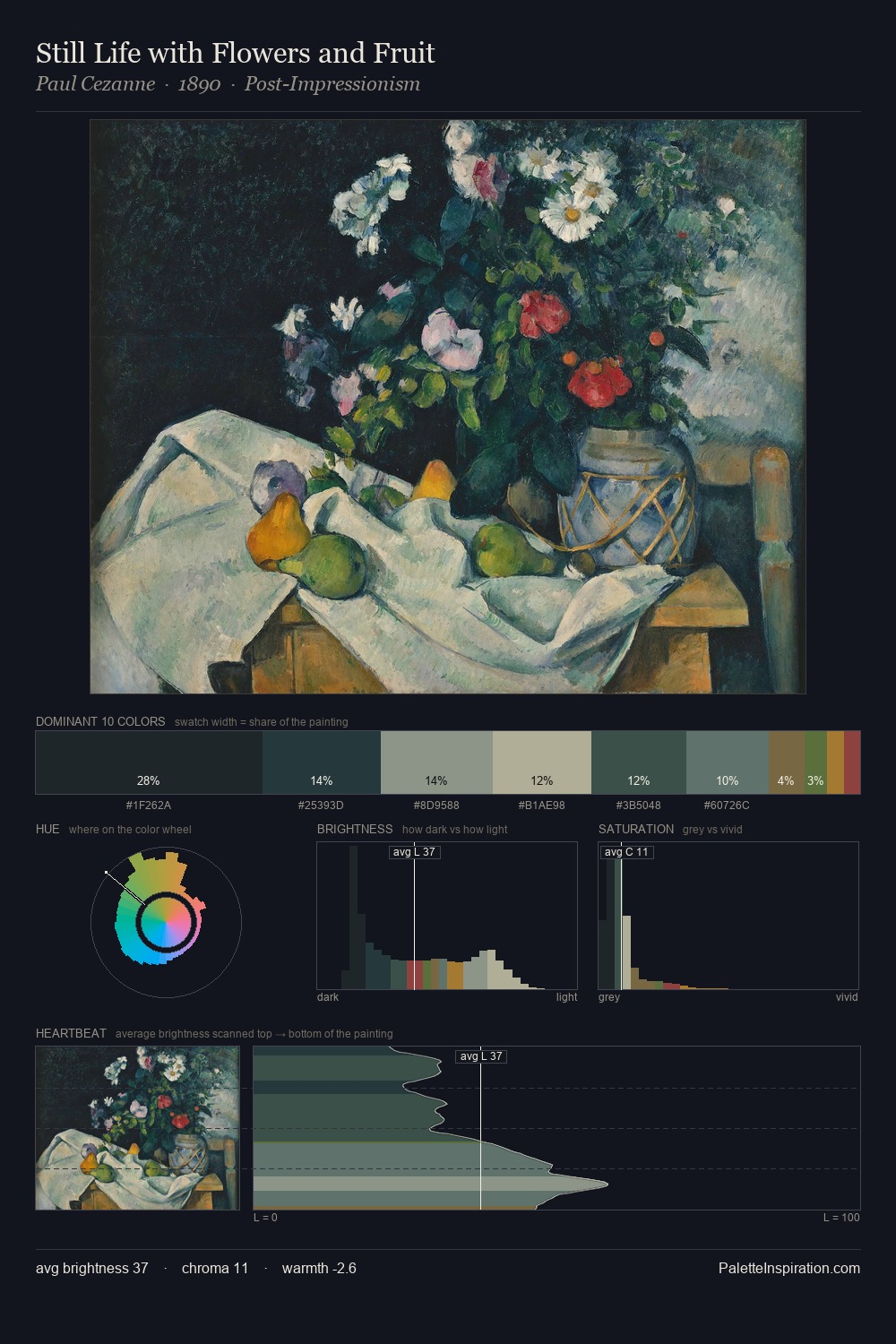Viewport: 896px width, 1344px height.
Task: Select the 14% swatch #25393D
Action: (322, 762)
